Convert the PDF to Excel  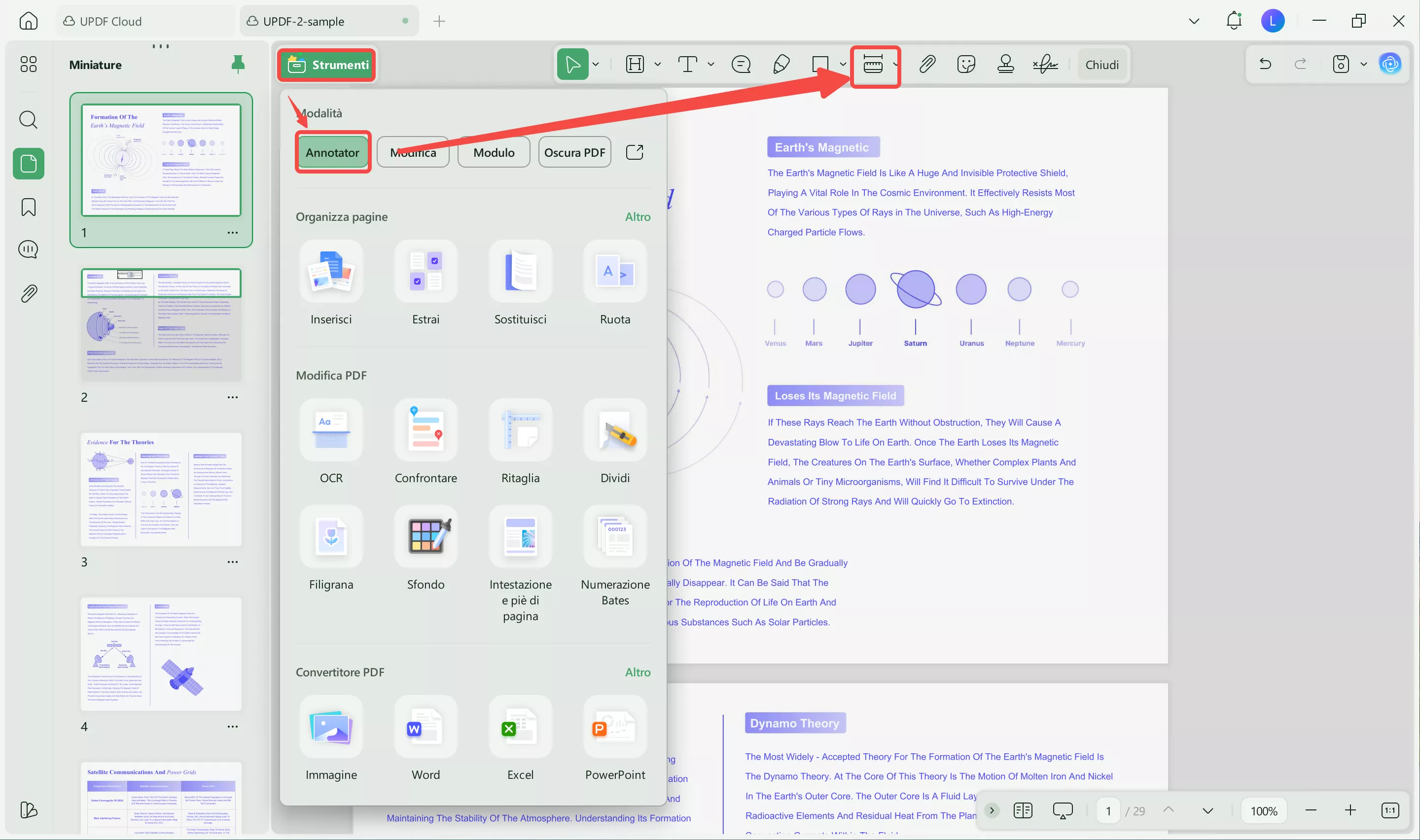pos(520,727)
